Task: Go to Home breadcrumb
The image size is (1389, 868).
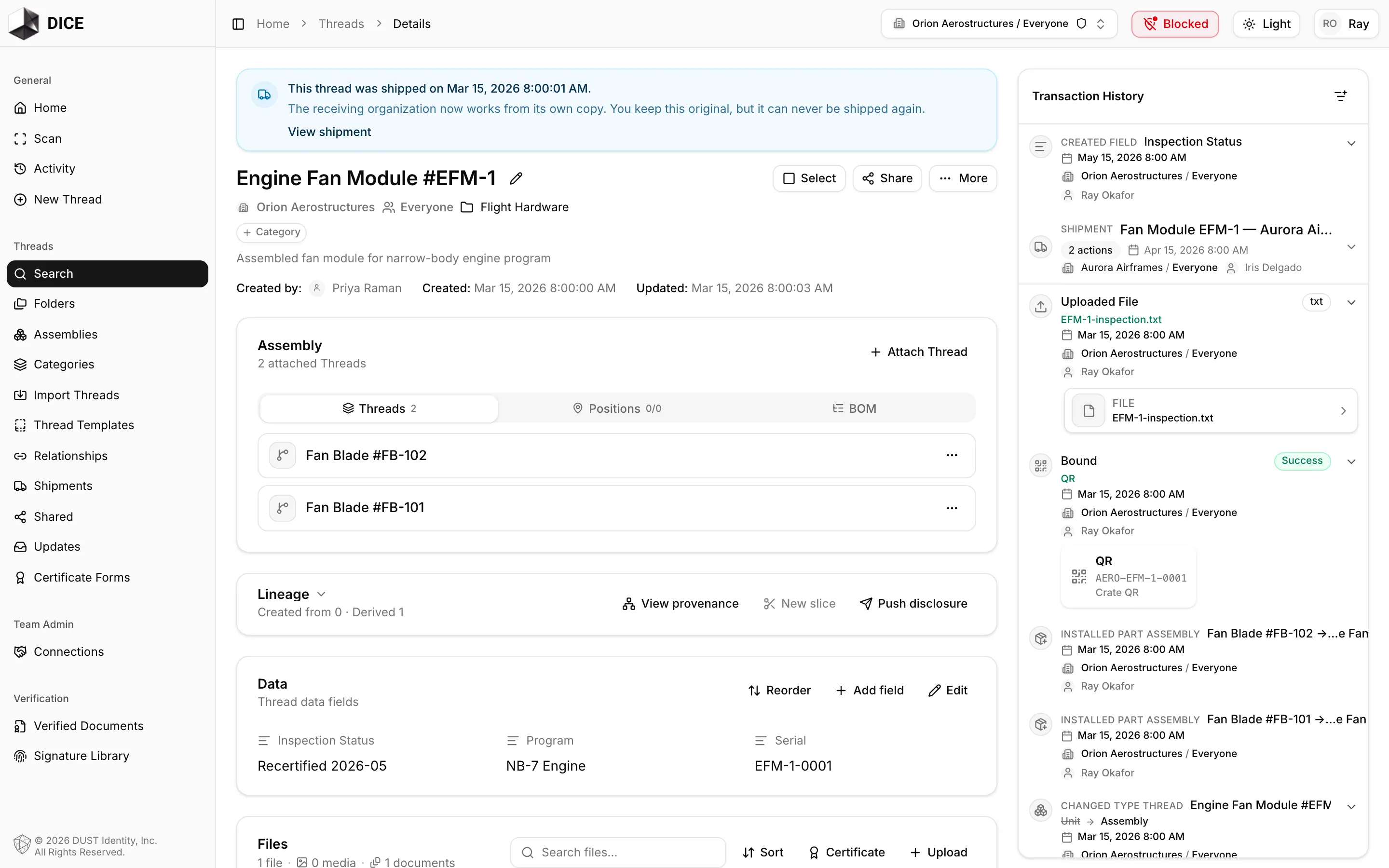Action: pos(272,24)
